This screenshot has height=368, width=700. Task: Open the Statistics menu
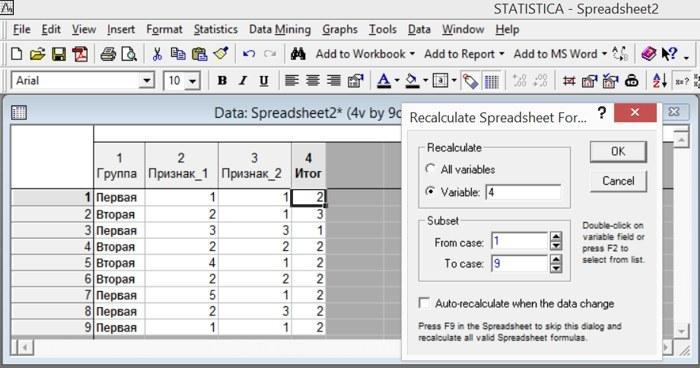[216, 29]
